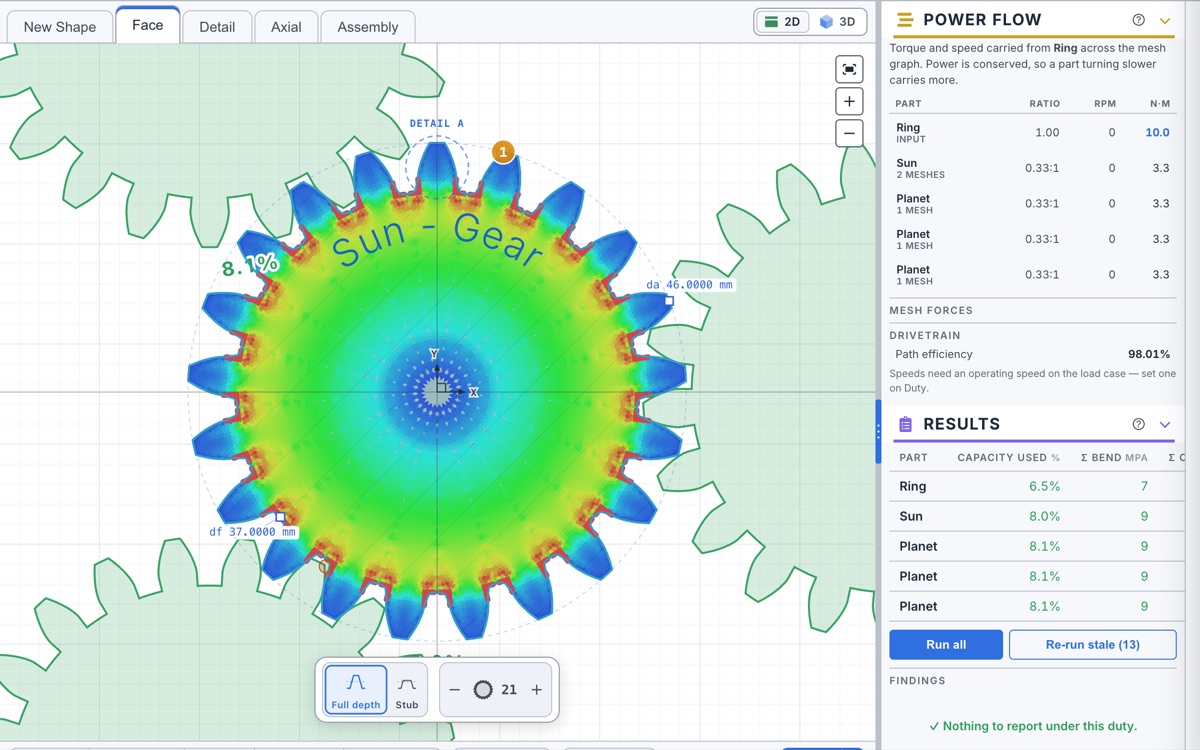
Task: Click the fit-to-view icon
Action: click(x=849, y=69)
